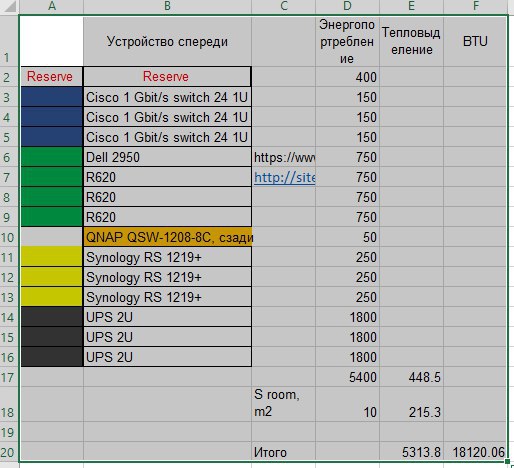This screenshot has width=514, height=468.
Task: Select Synology RS 1219+ cell in row 13
Action: (x=167, y=297)
